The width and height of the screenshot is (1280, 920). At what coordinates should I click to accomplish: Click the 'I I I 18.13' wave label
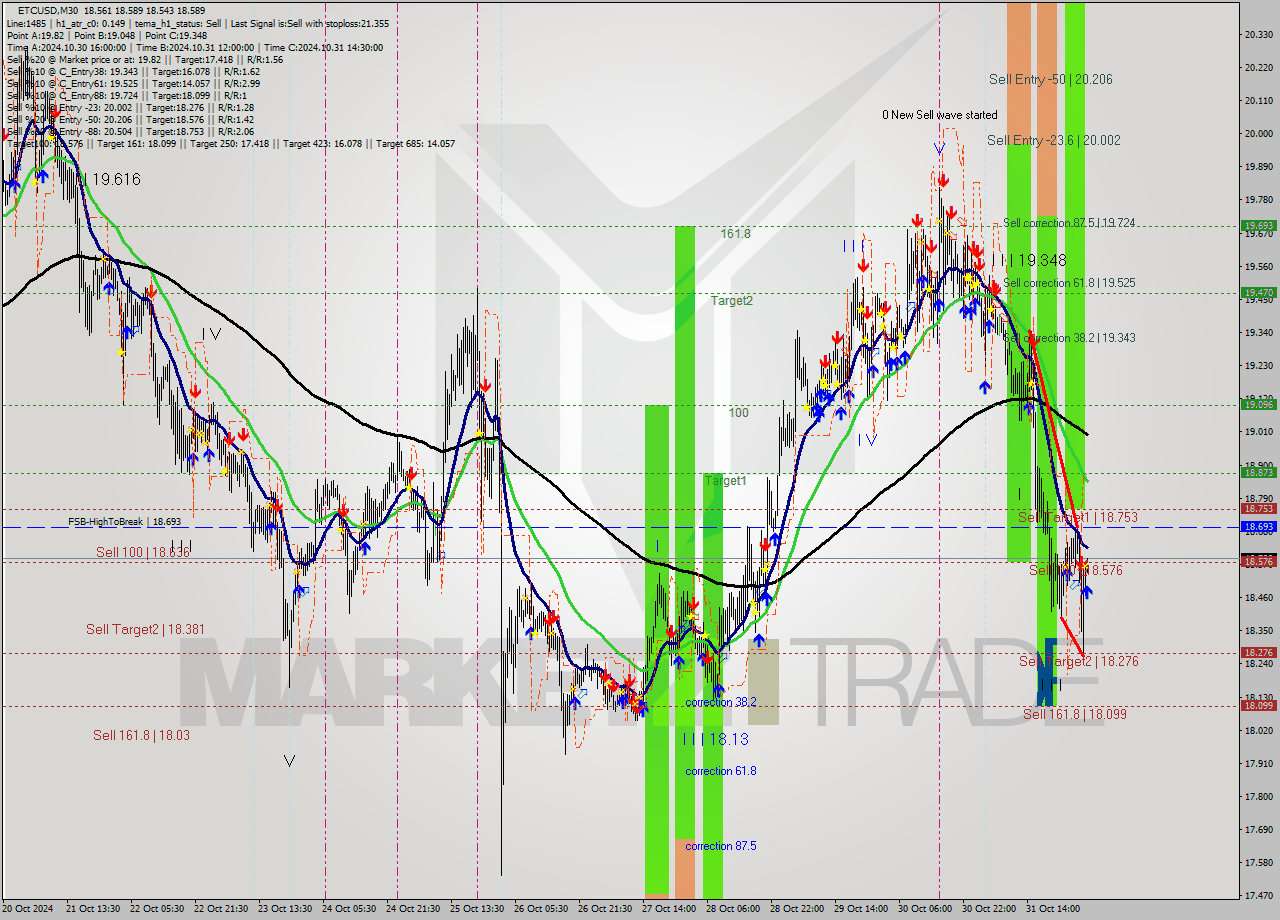point(715,739)
